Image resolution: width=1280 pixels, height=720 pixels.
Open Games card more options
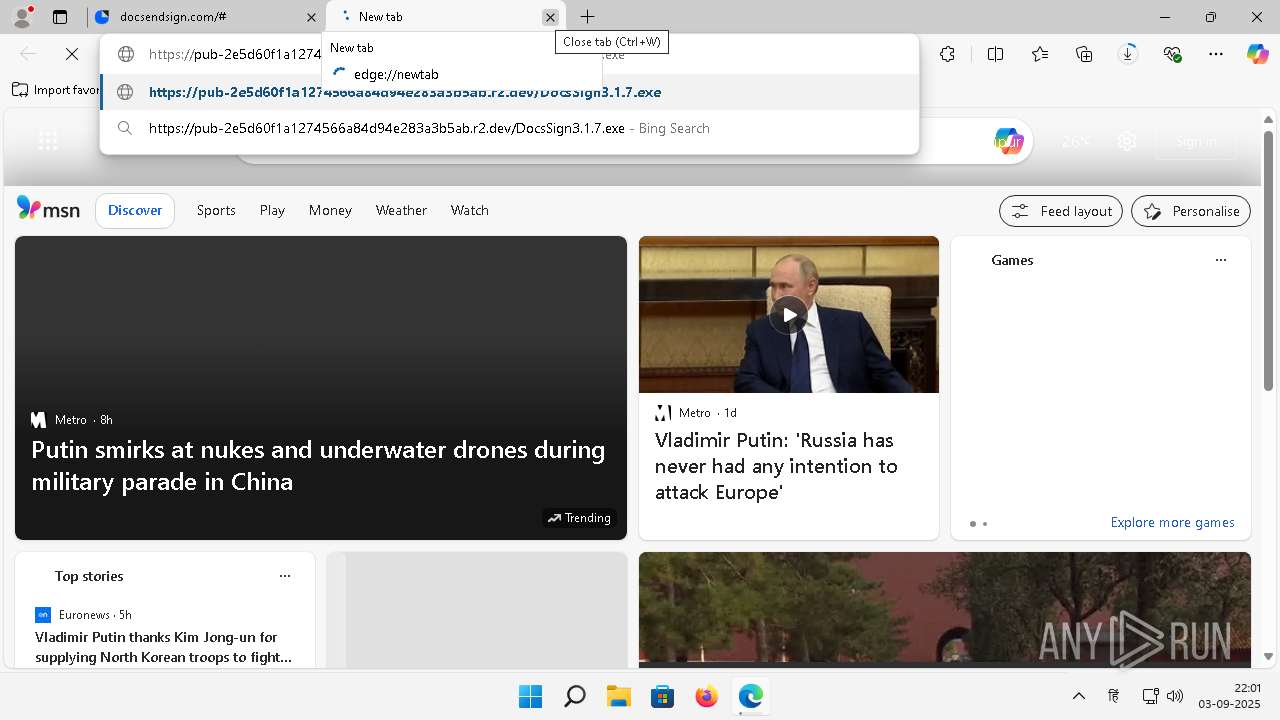pyautogui.click(x=1220, y=260)
